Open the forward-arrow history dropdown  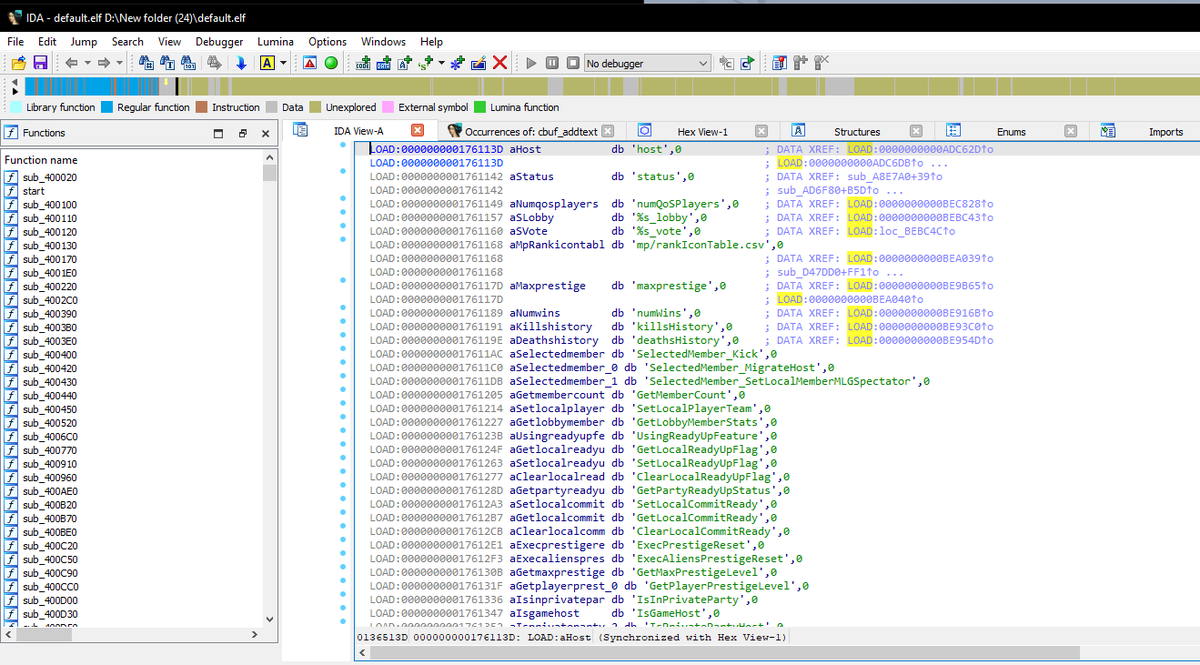click(x=120, y=63)
